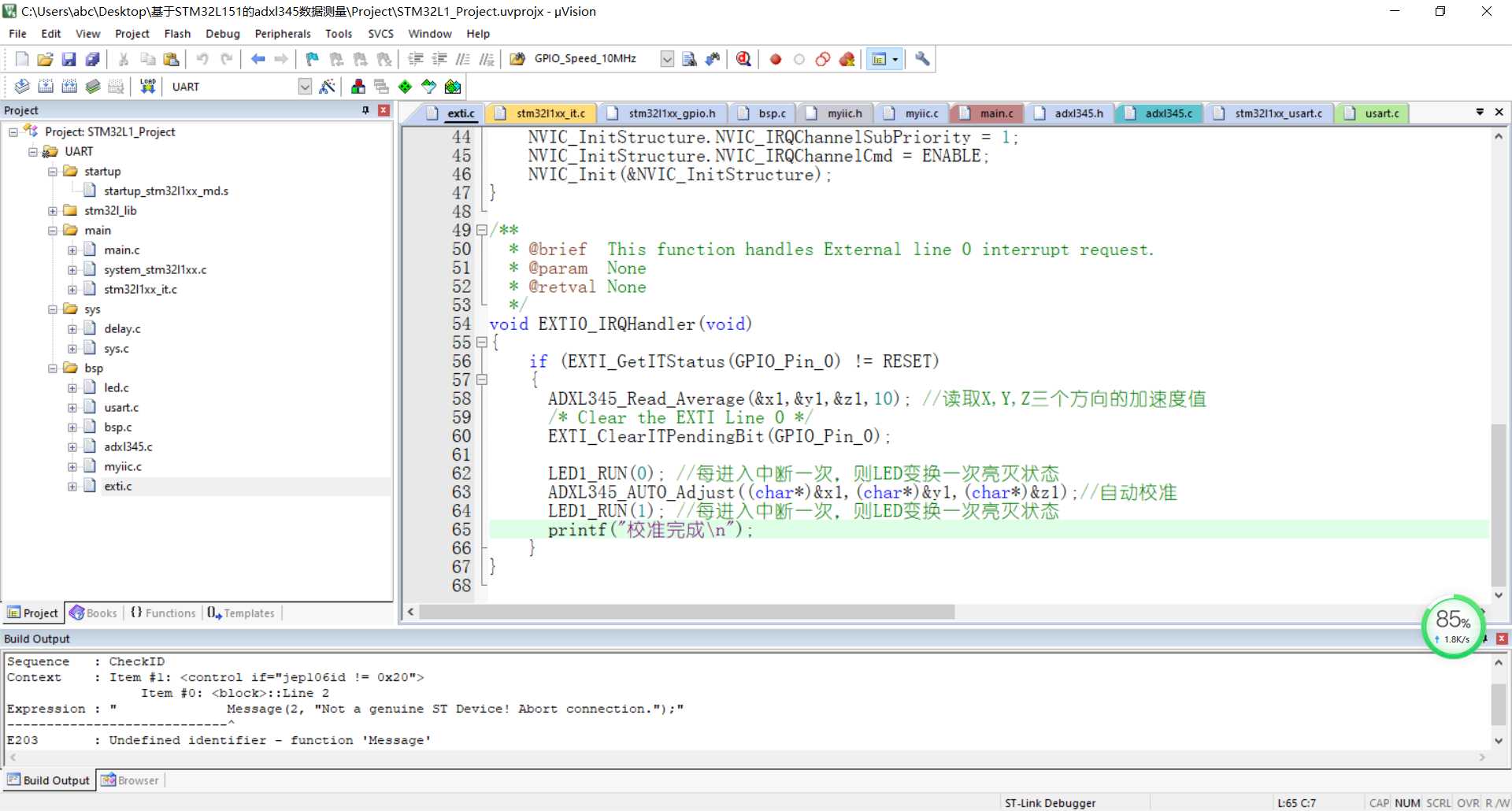Click the 85% network speed widget
The height and width of the screenshot is (811, 1512).
pyautogui.click(x=1452, y=627)
